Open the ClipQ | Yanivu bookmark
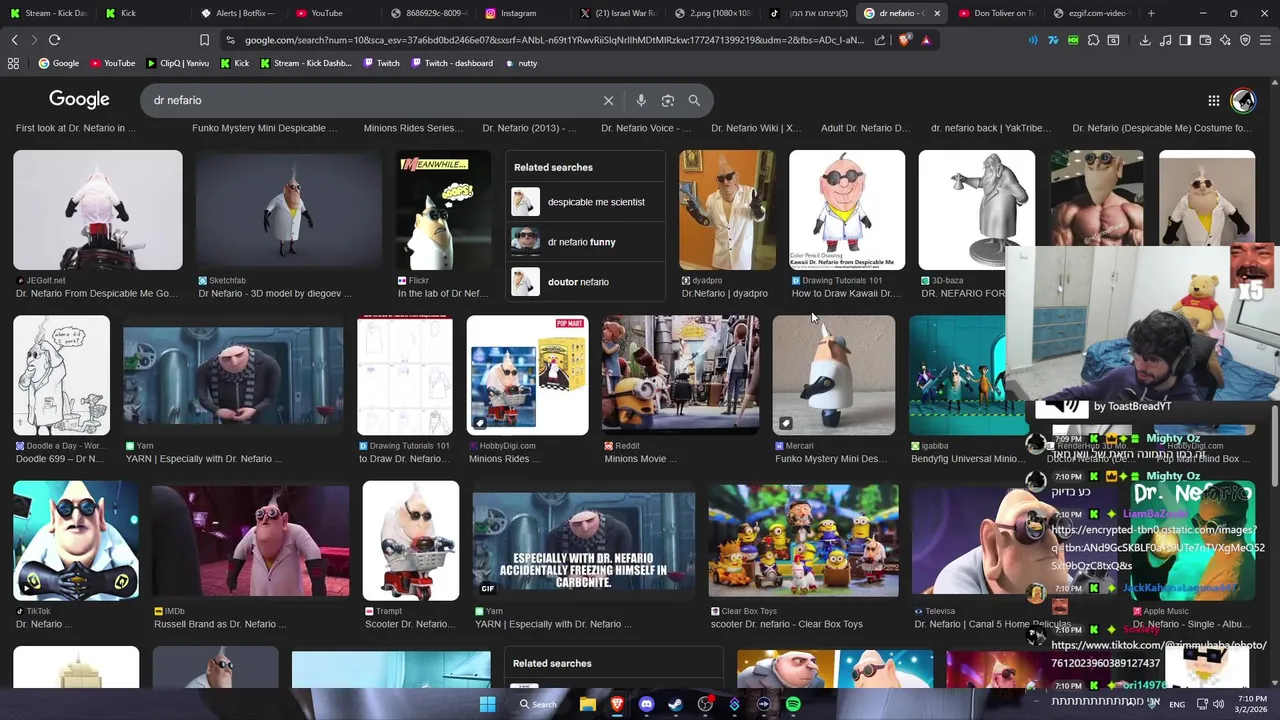The image size is (1280, 720). [x=178, y=63]
